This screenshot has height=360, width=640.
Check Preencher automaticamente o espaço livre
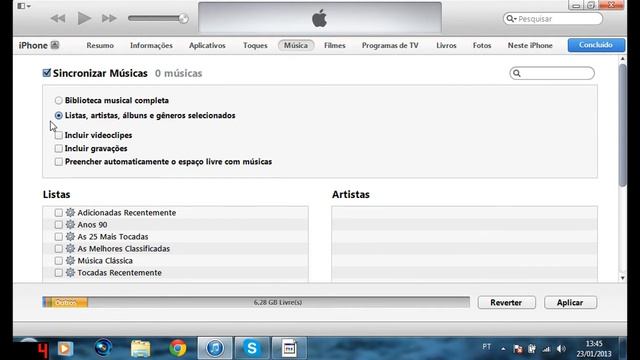pyautogui.click(x=59, y=162)
